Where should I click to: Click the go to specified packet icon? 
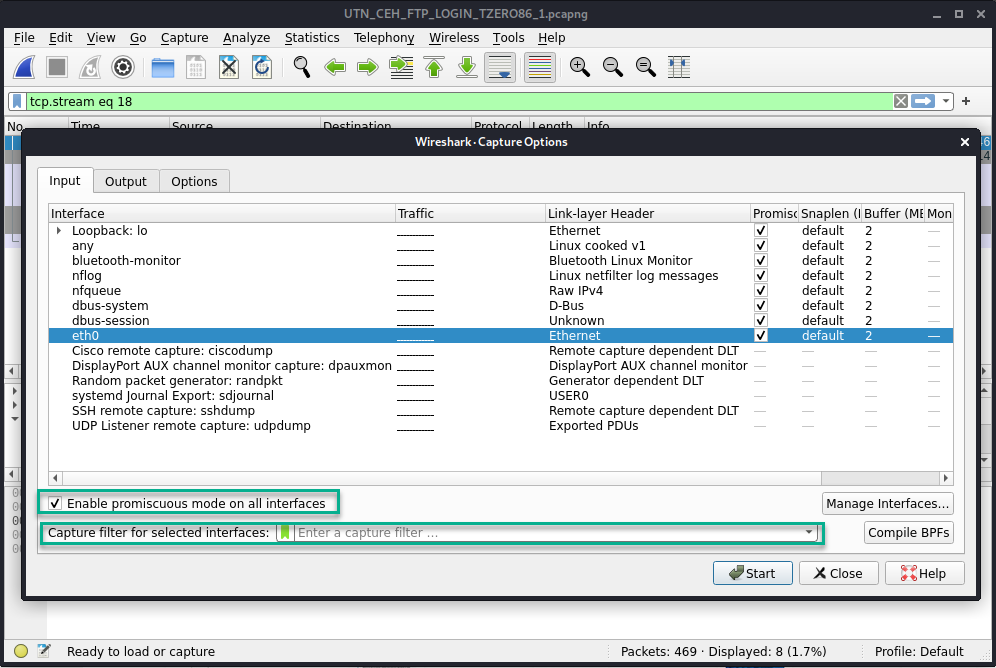pos(401,67)
